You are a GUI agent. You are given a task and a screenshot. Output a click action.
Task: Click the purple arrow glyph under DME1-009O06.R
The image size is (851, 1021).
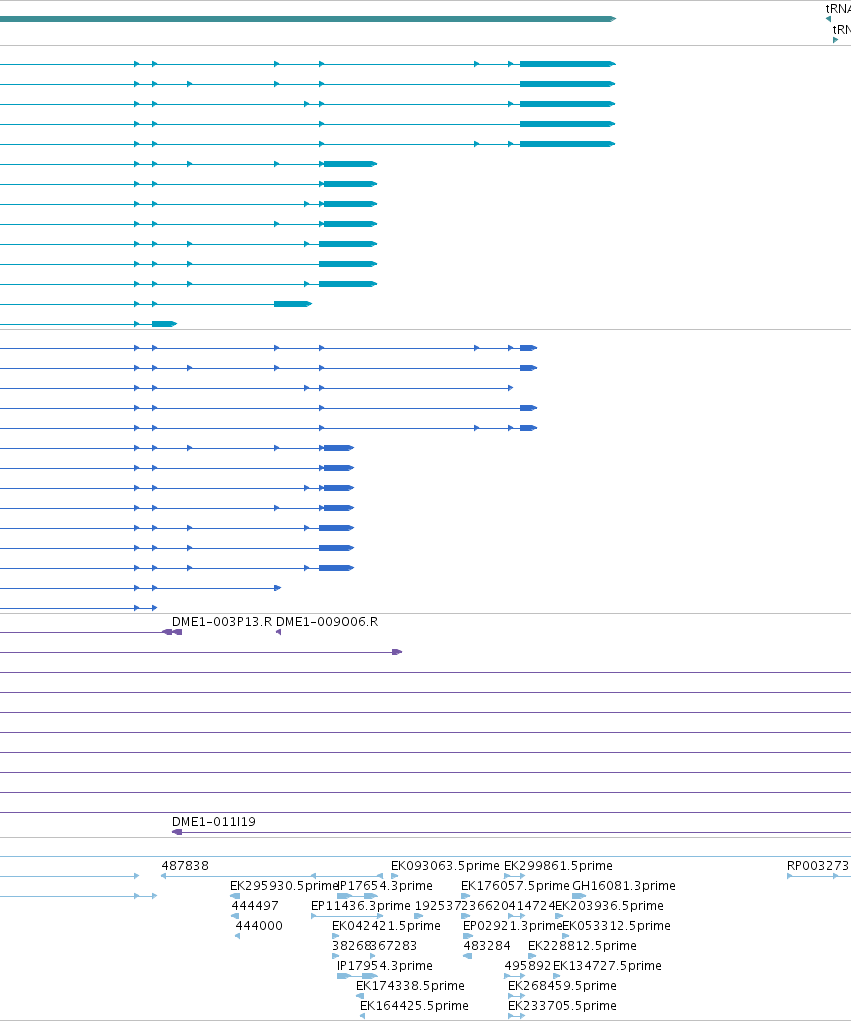click(279, 632)
